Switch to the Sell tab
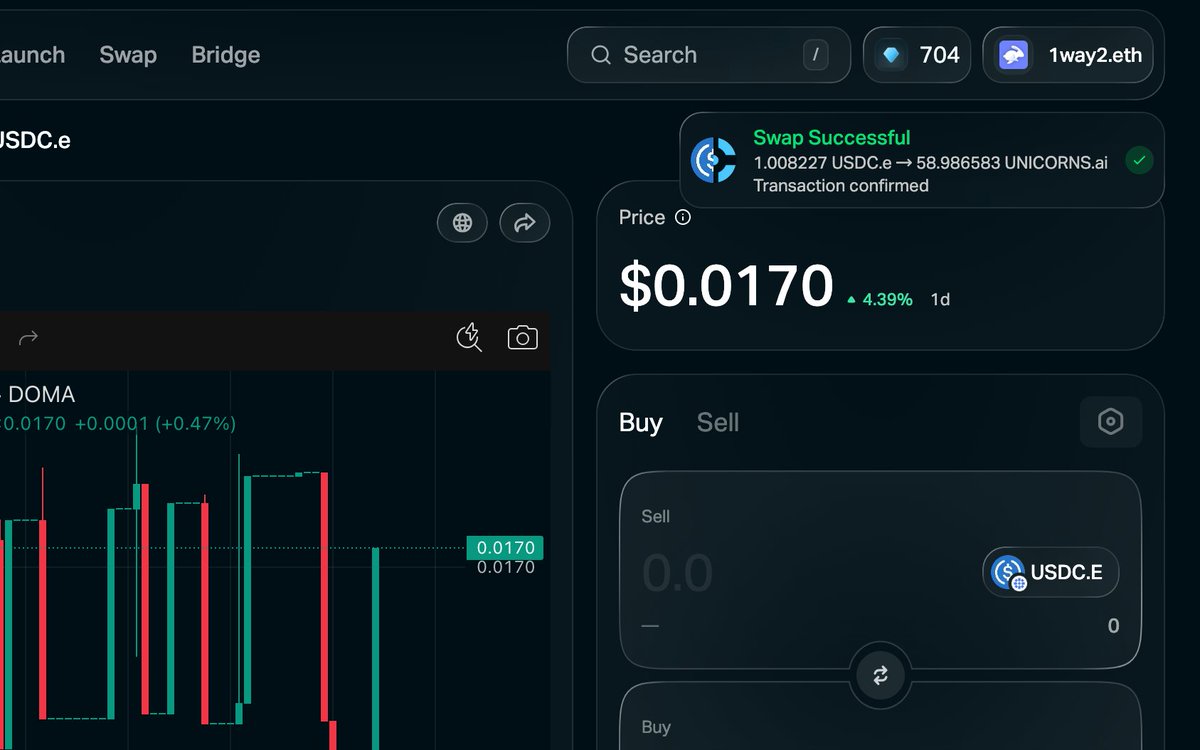The width and height of the screenshot is (1200, 750). (x=718, y=422)
